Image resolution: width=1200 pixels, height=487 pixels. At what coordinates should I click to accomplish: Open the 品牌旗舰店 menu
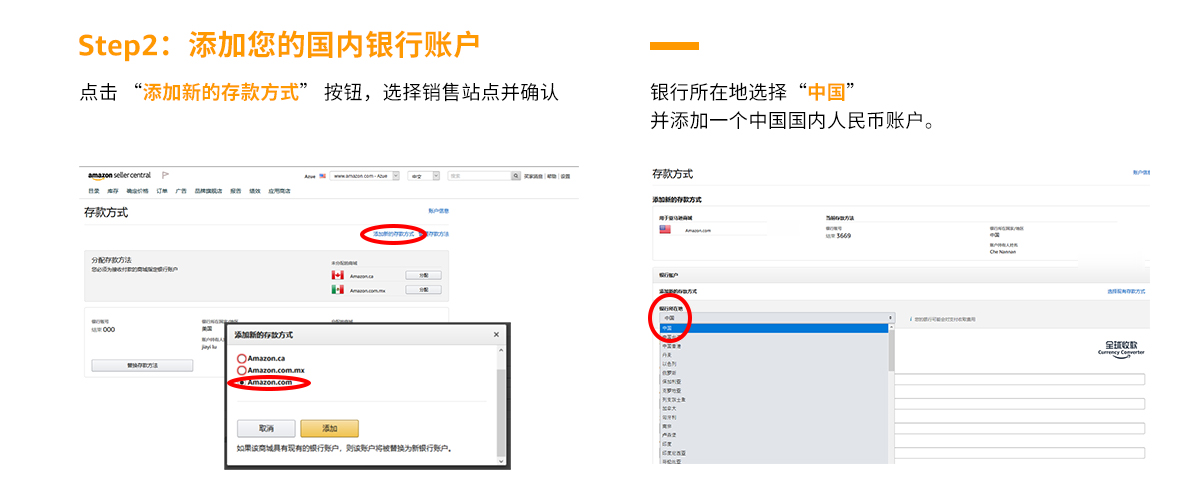coord(208,190)
